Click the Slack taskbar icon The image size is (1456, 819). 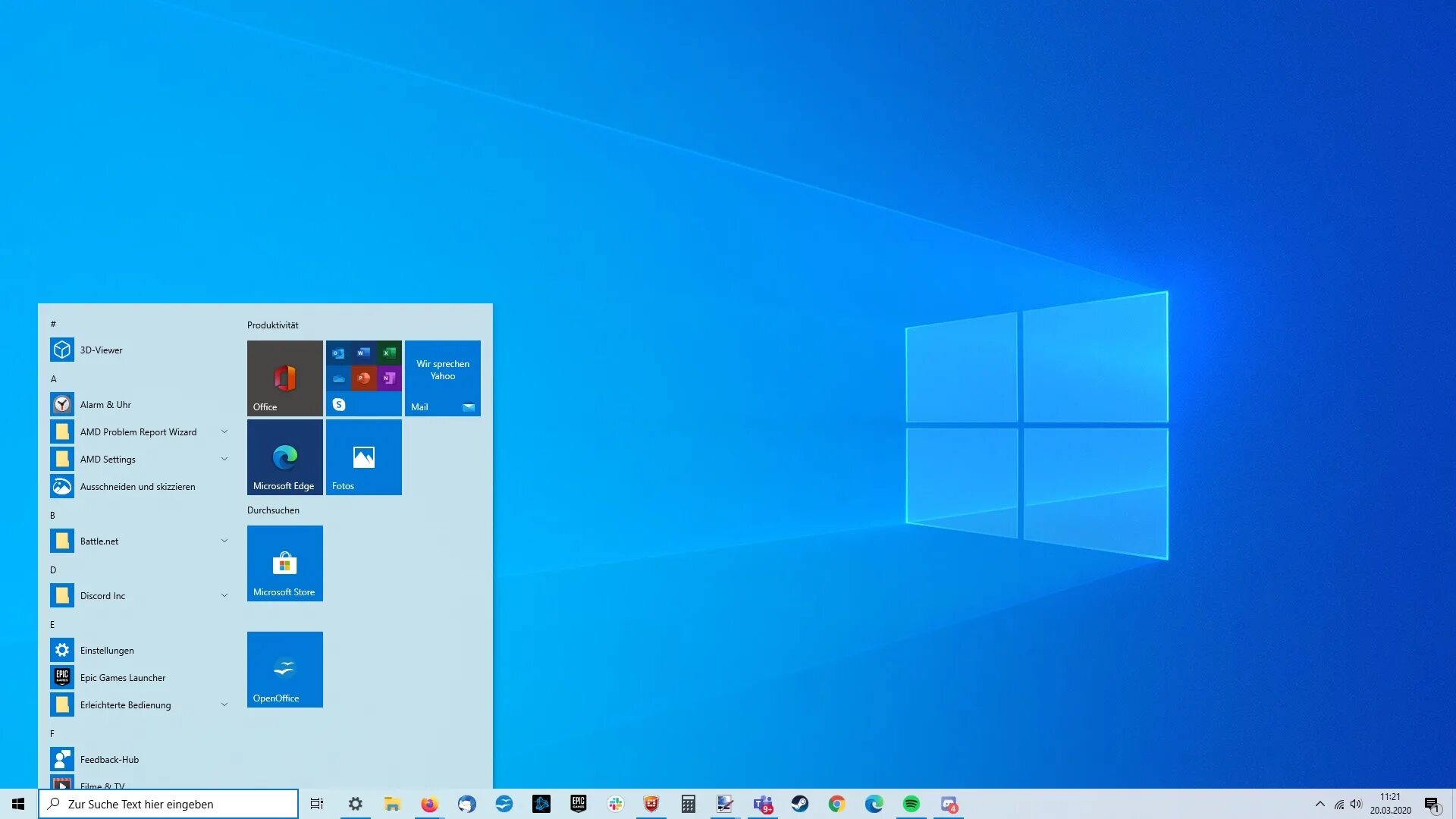click(615, 804)
